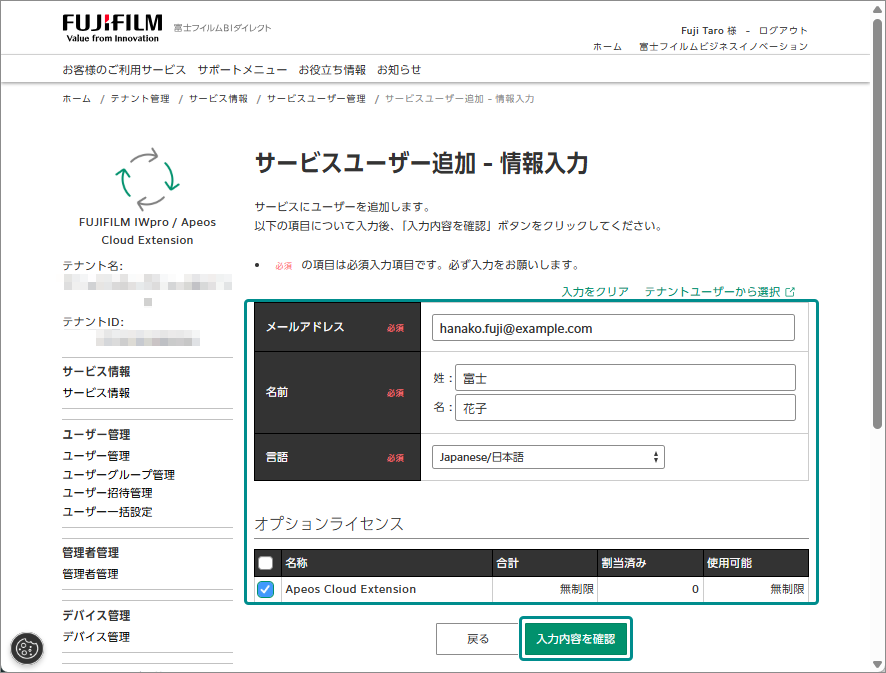Click the 入力をクリア link
The height and width of the screenshot is (673, 886).
click(595, 292)
